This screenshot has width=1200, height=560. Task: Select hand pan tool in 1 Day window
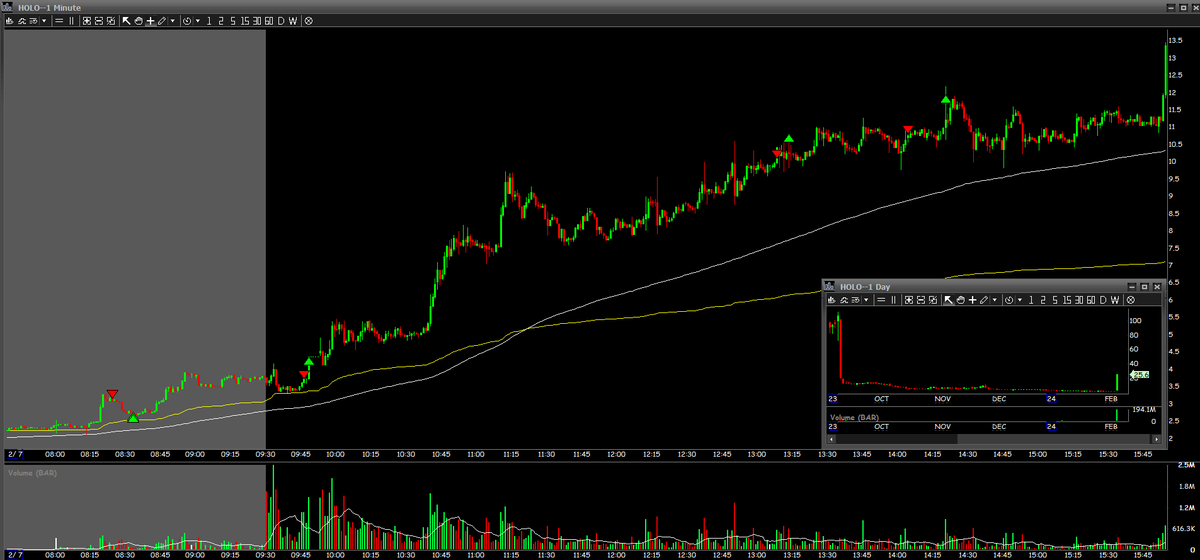click(961, 300)
